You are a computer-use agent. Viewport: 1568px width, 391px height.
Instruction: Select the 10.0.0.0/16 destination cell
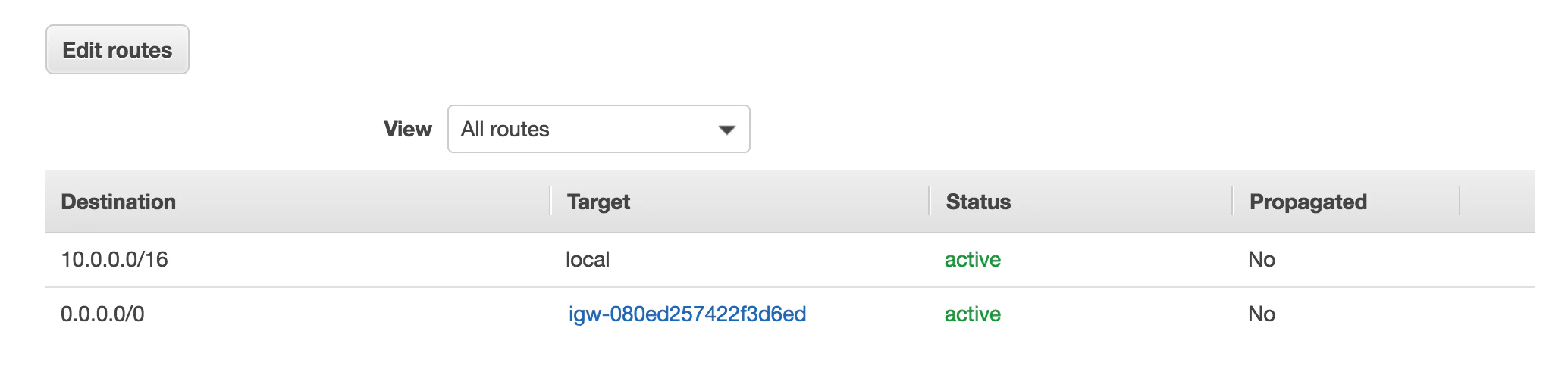(114, 260)
